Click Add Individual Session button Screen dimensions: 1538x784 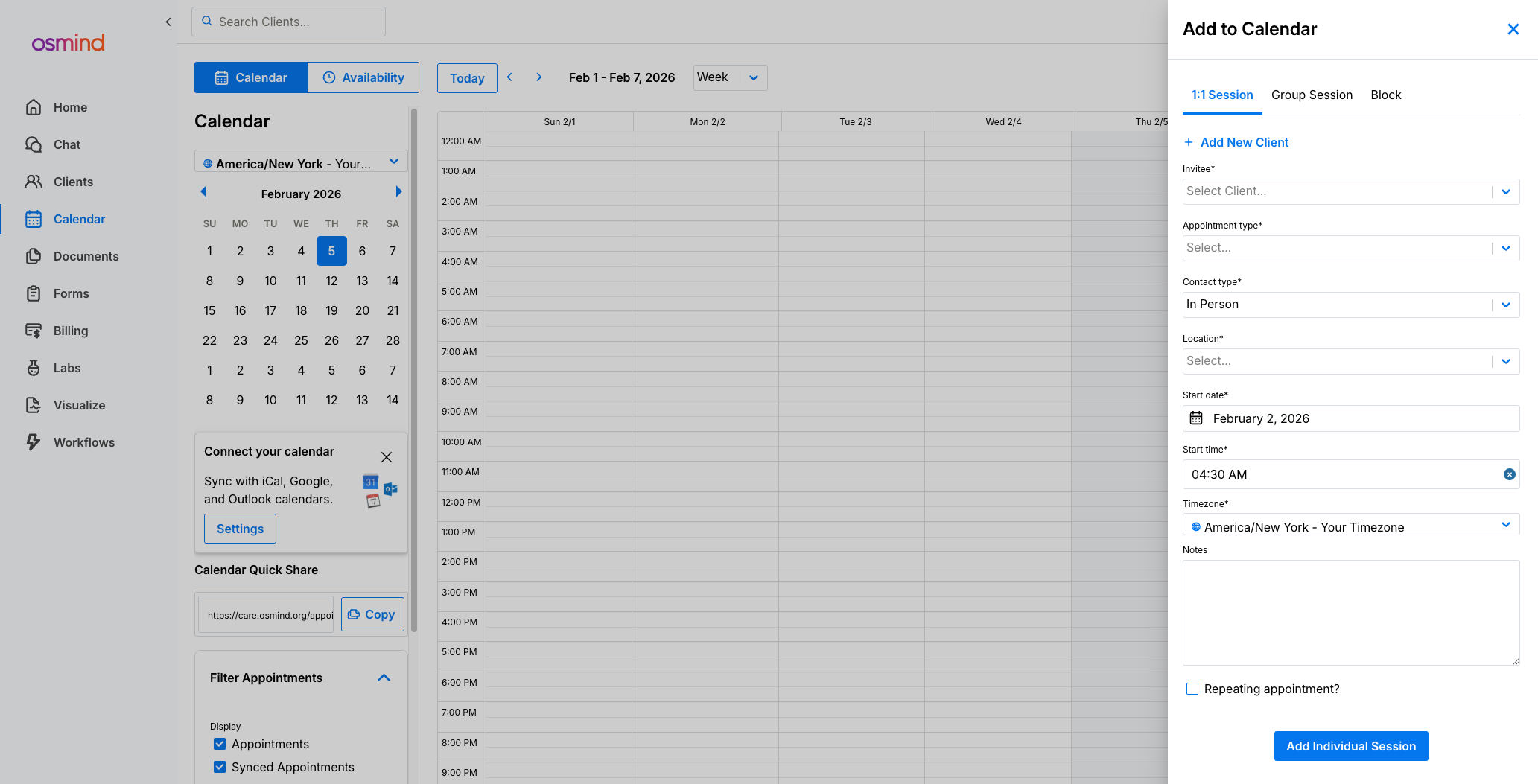pyautogui.click(x=1351, y=746)
